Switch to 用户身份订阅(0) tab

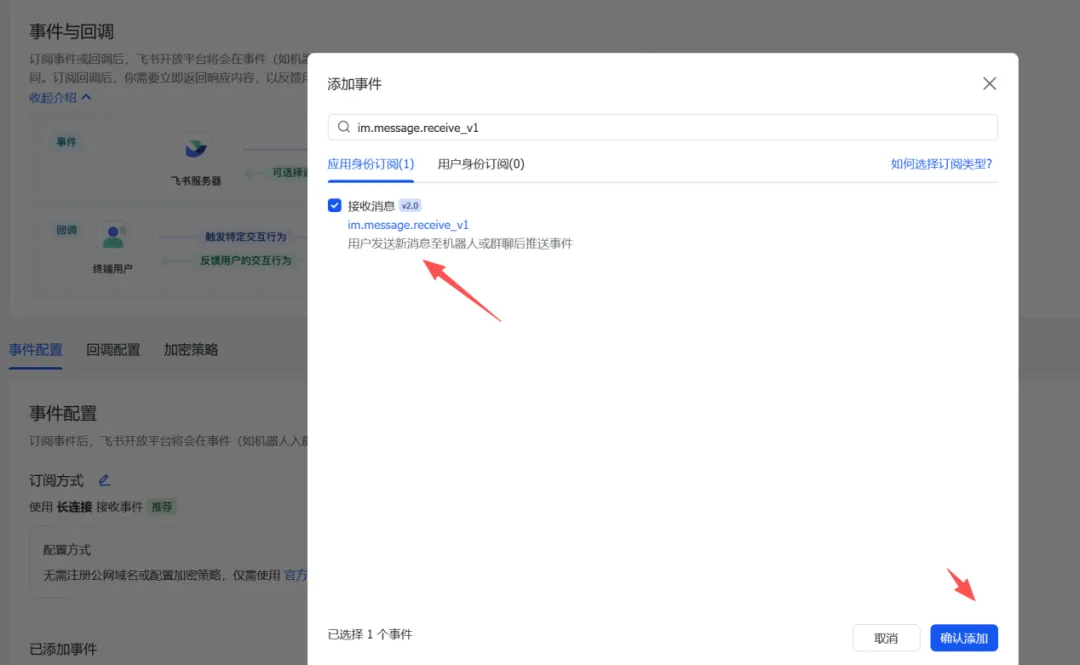(481, 164)
